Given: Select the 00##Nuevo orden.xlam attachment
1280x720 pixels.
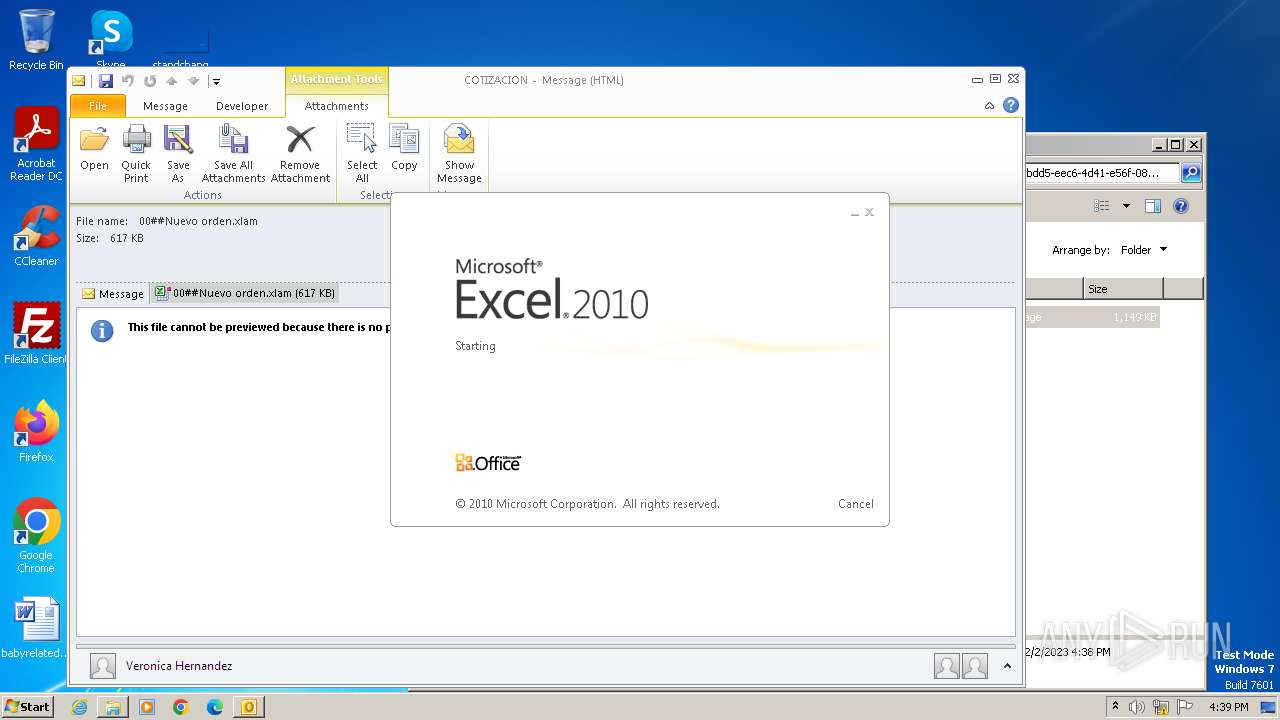Looking at the screenshot, I should (245, 293).
